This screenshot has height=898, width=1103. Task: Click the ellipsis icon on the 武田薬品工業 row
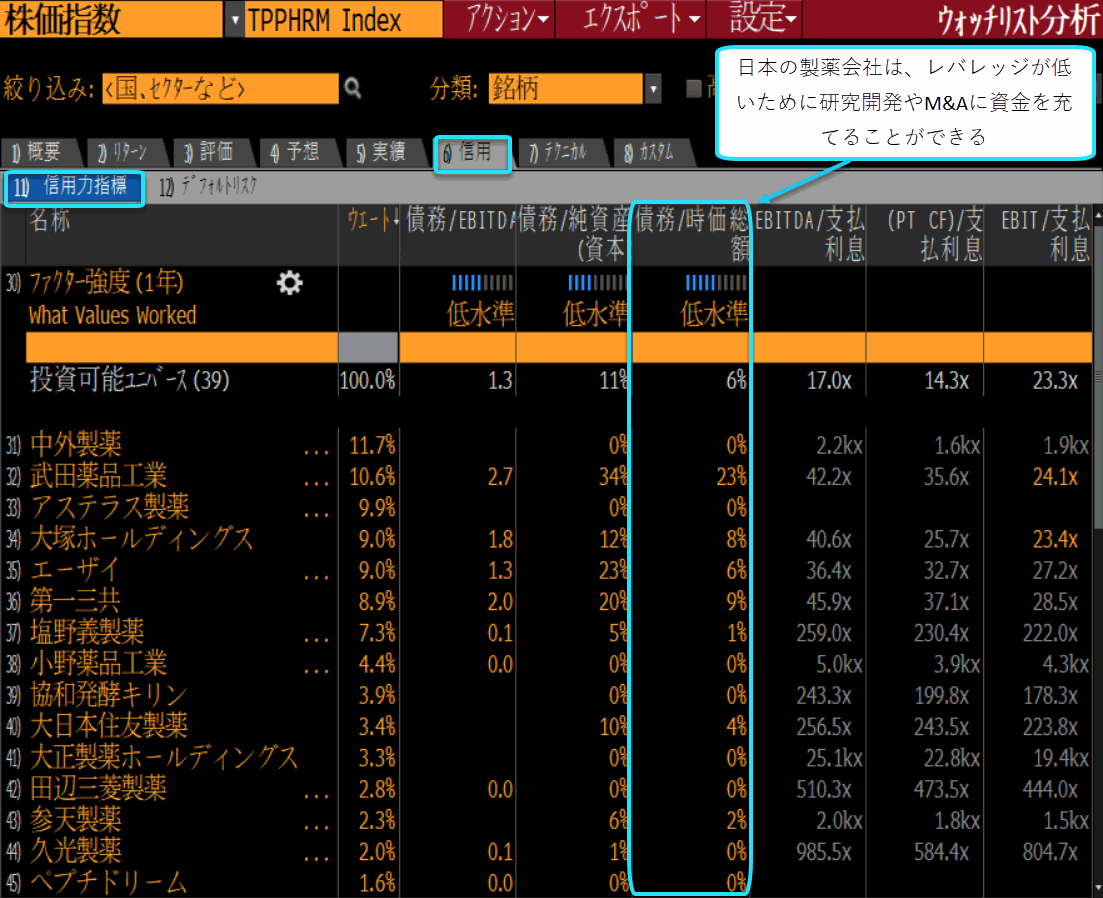(x=317, y=484)
